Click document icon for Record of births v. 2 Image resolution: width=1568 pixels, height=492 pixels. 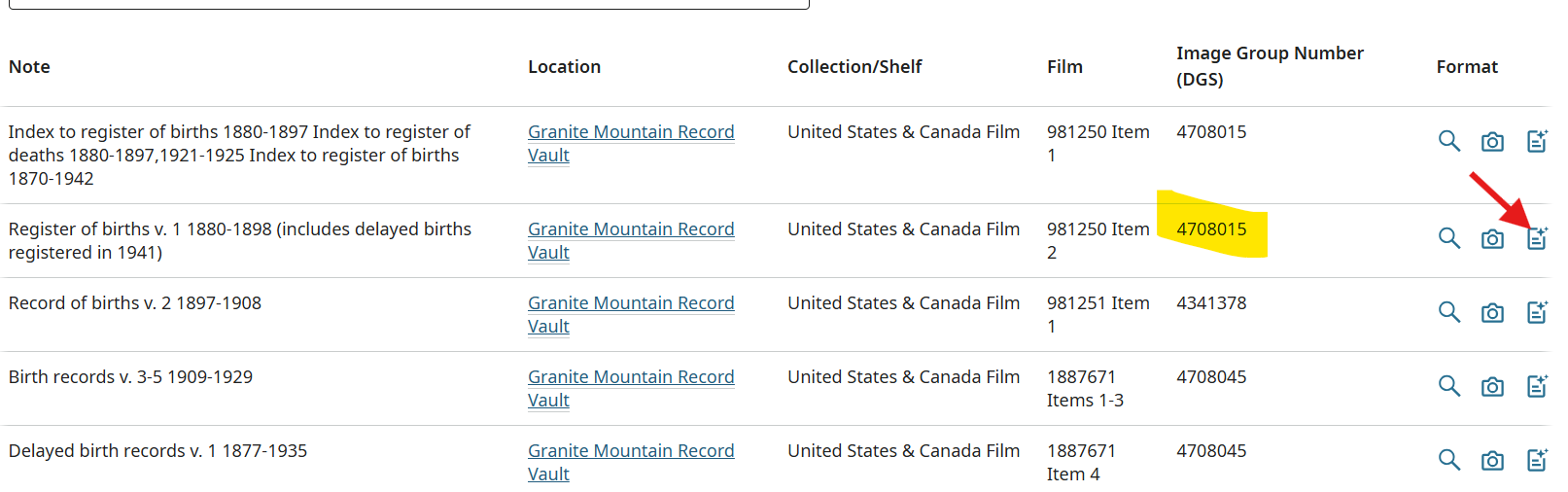(x=1537, y=312)
